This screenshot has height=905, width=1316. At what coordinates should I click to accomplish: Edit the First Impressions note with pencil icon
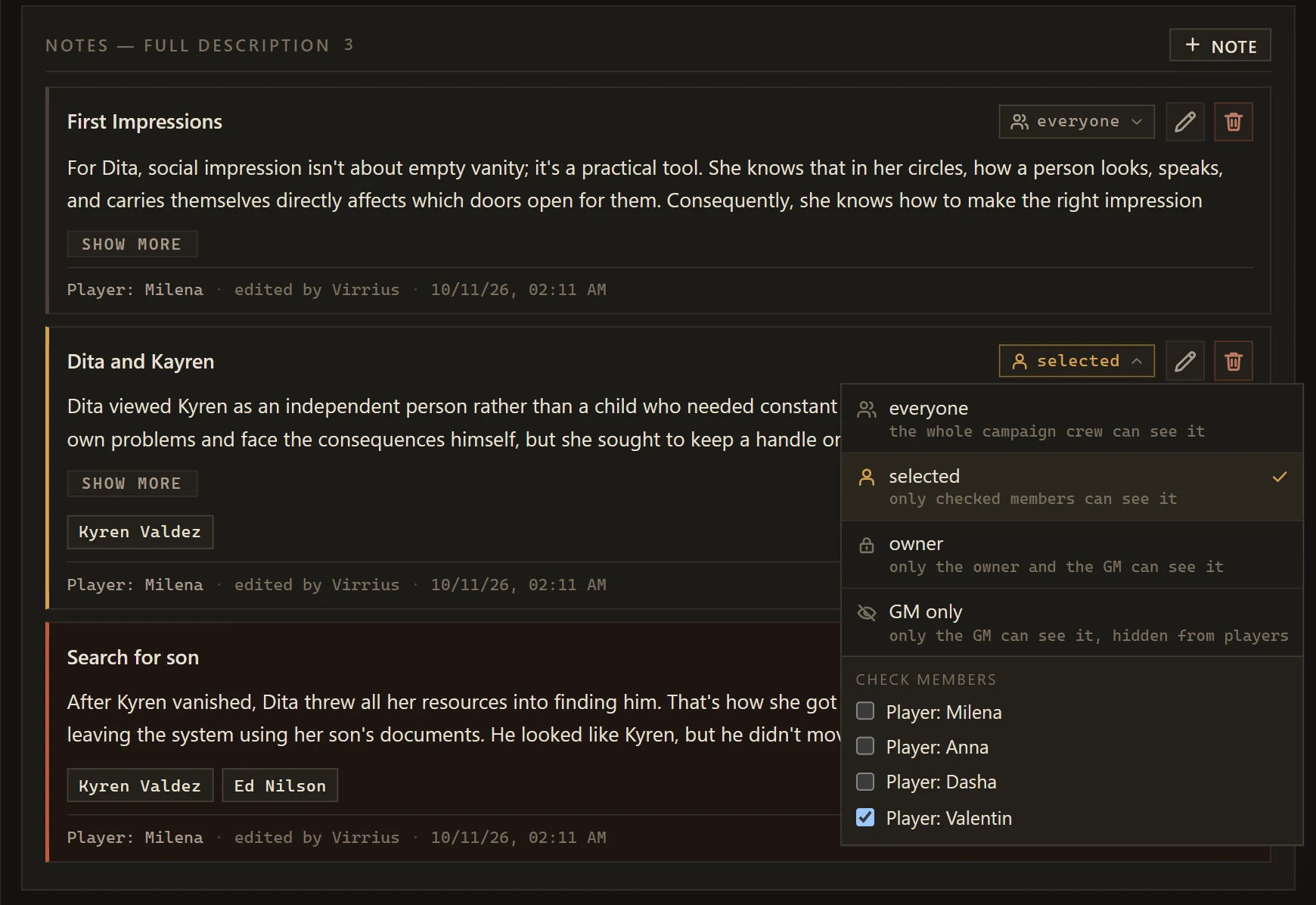[1184, 122]
